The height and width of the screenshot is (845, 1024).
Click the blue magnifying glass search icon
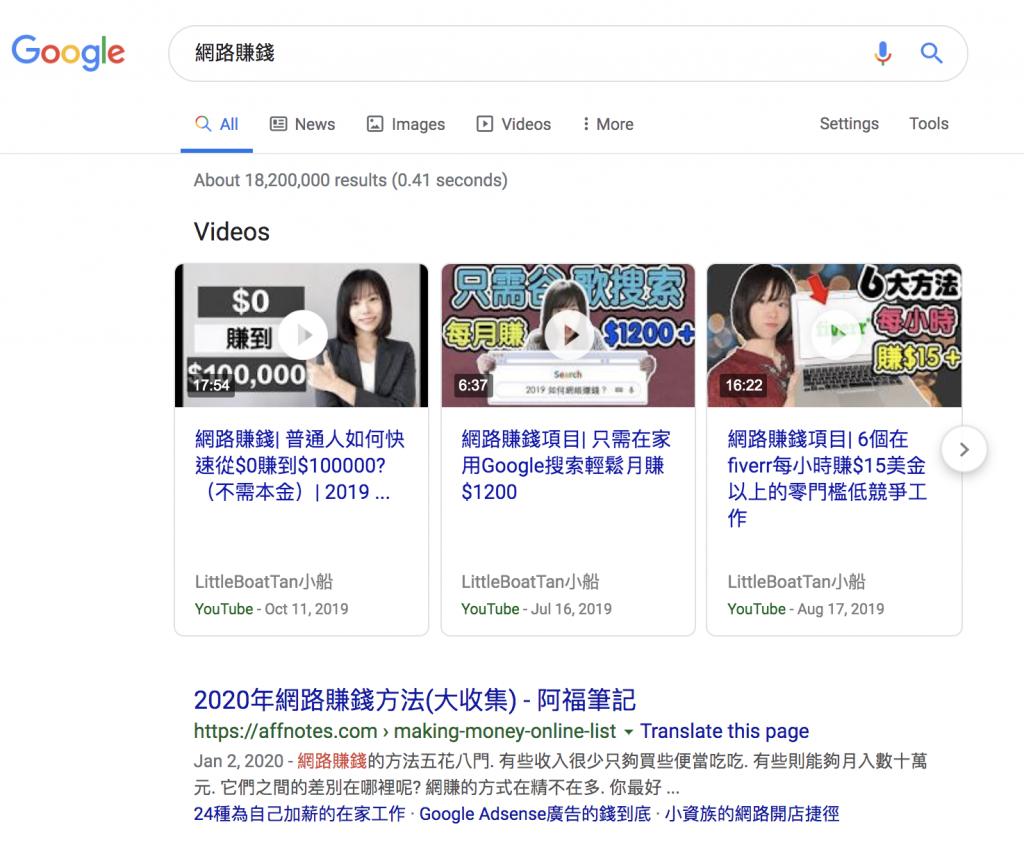coord(931,53)
